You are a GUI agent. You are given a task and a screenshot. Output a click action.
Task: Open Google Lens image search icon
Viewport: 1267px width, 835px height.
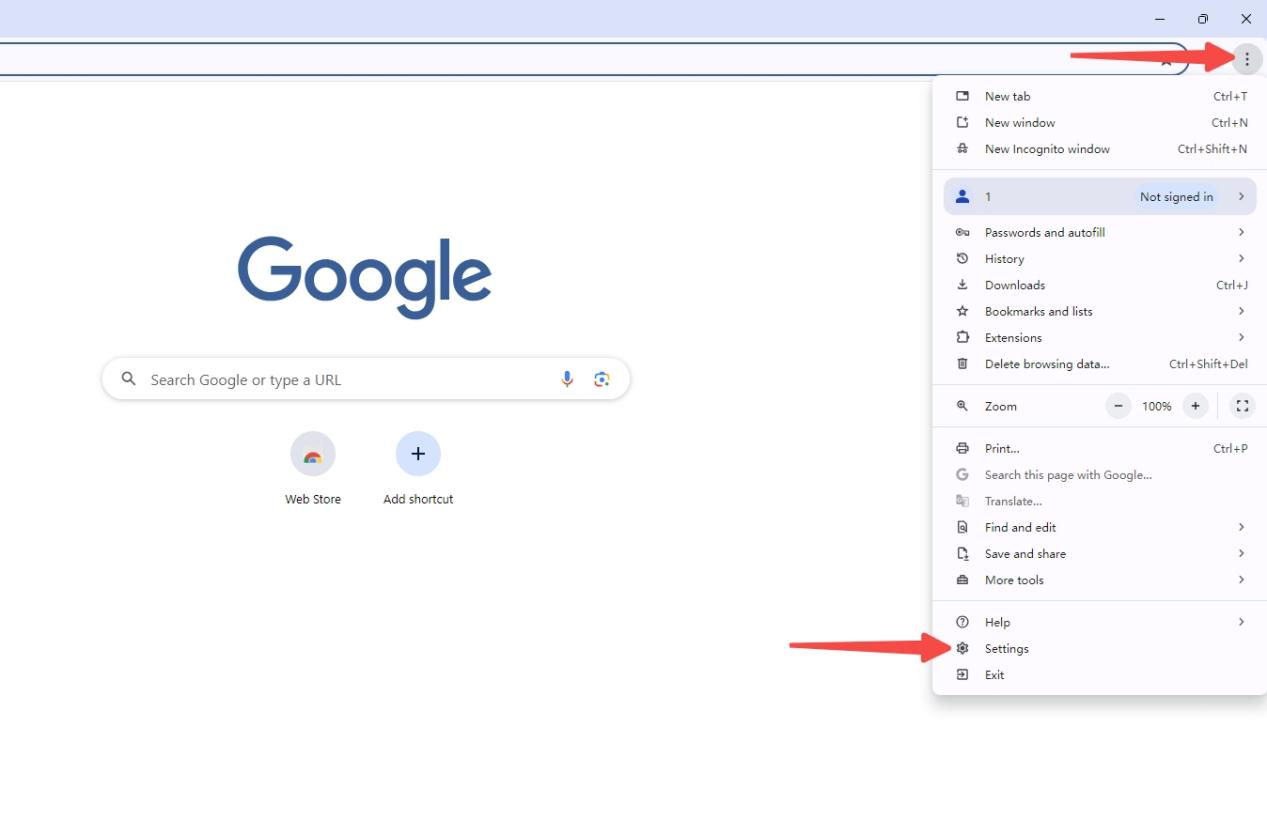[x=601, y=379]
